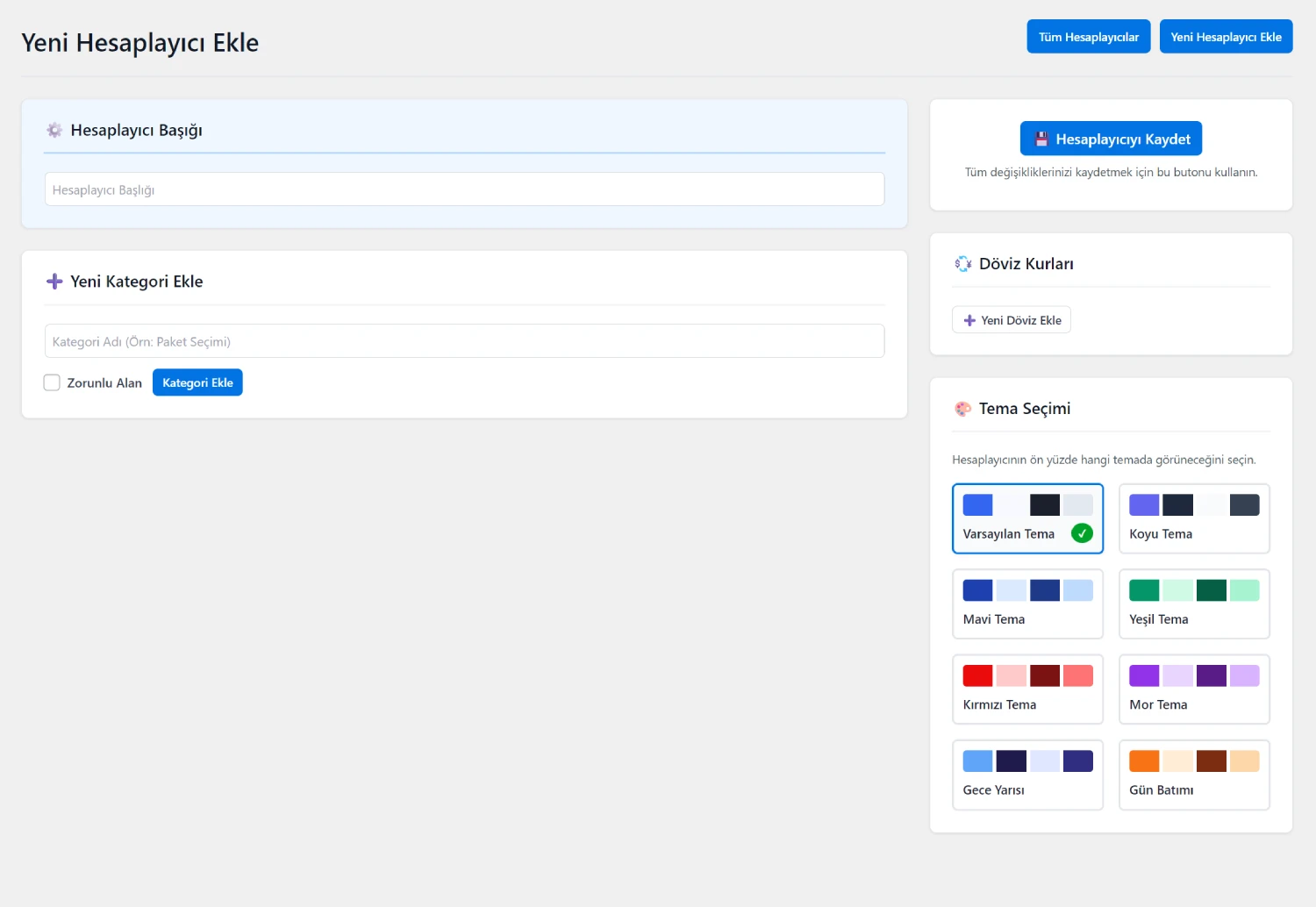
Task: Click the gear icon beside Hesaplayıcı Başlığı
Action: [54, 130]
